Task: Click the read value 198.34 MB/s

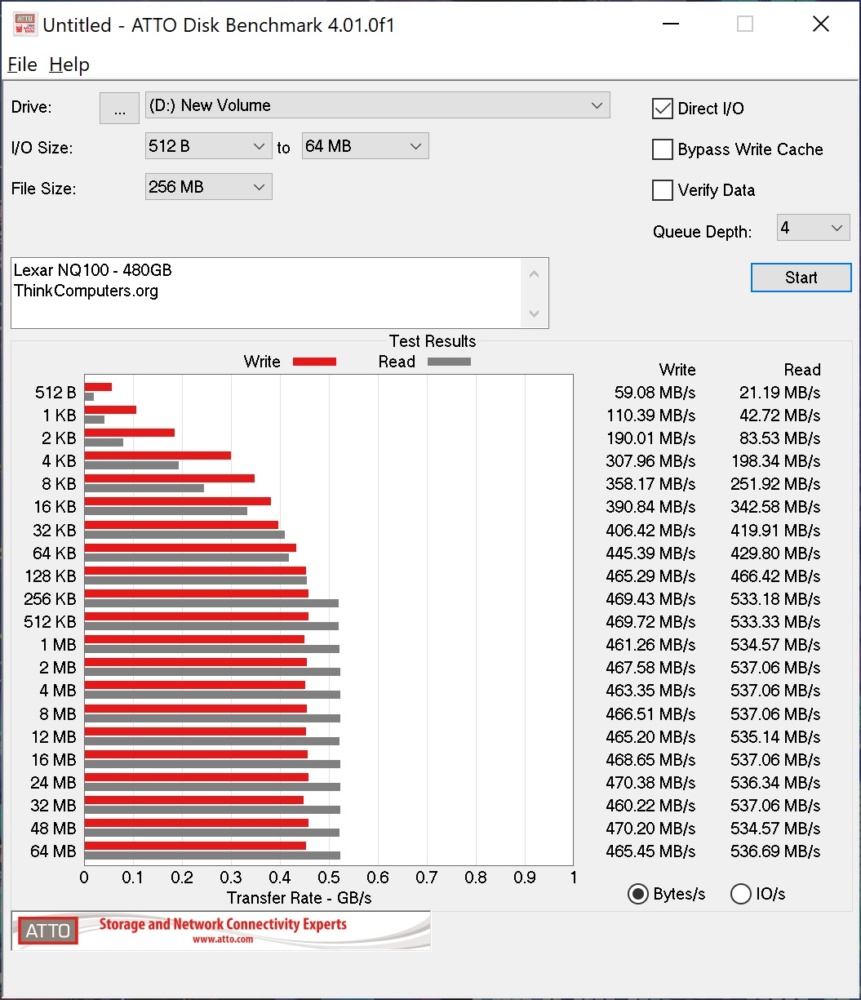Action: point(776,460)
